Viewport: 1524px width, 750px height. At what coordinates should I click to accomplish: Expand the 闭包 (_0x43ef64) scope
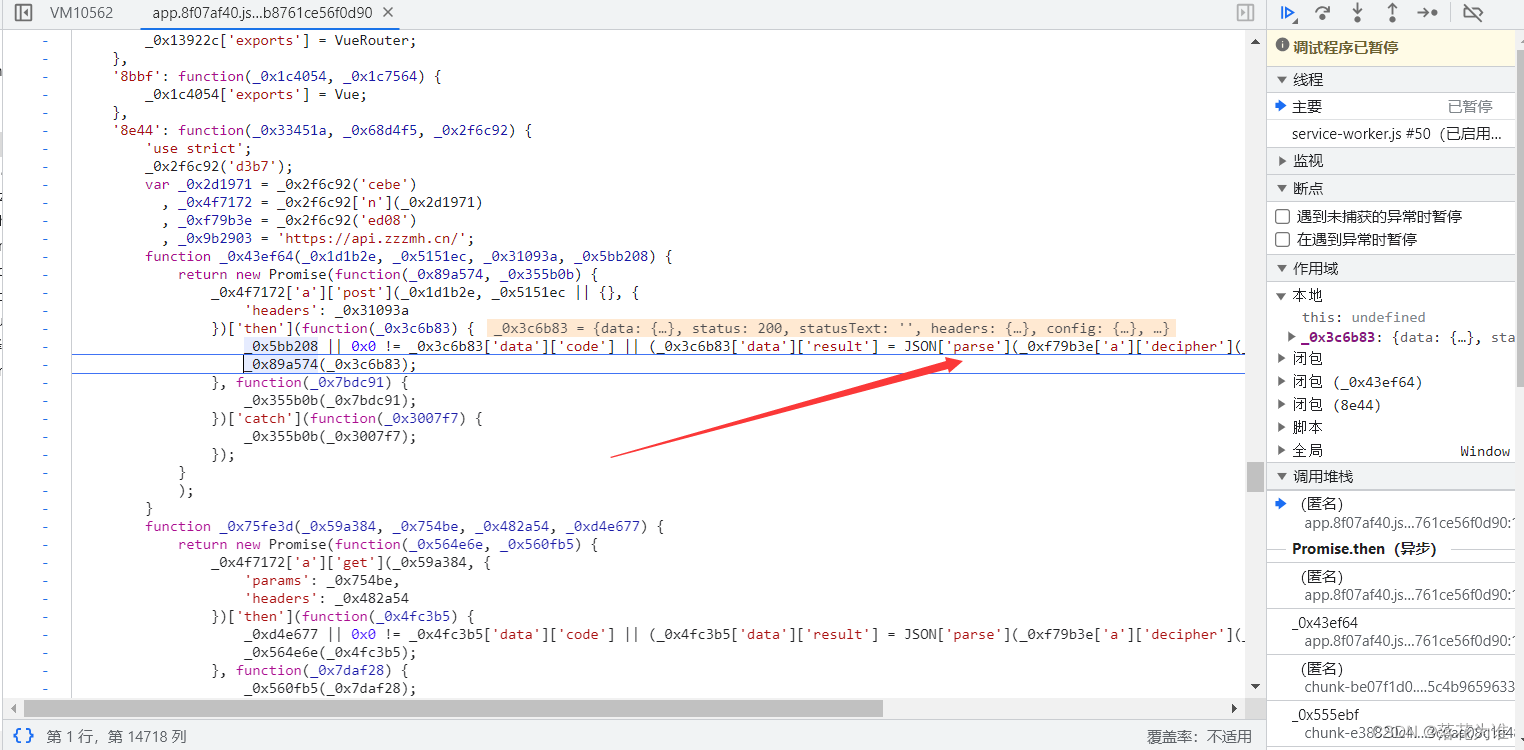coord(1282,382)
